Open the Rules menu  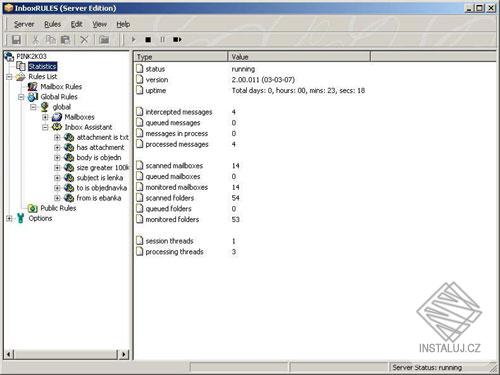[x=53, y=24]
